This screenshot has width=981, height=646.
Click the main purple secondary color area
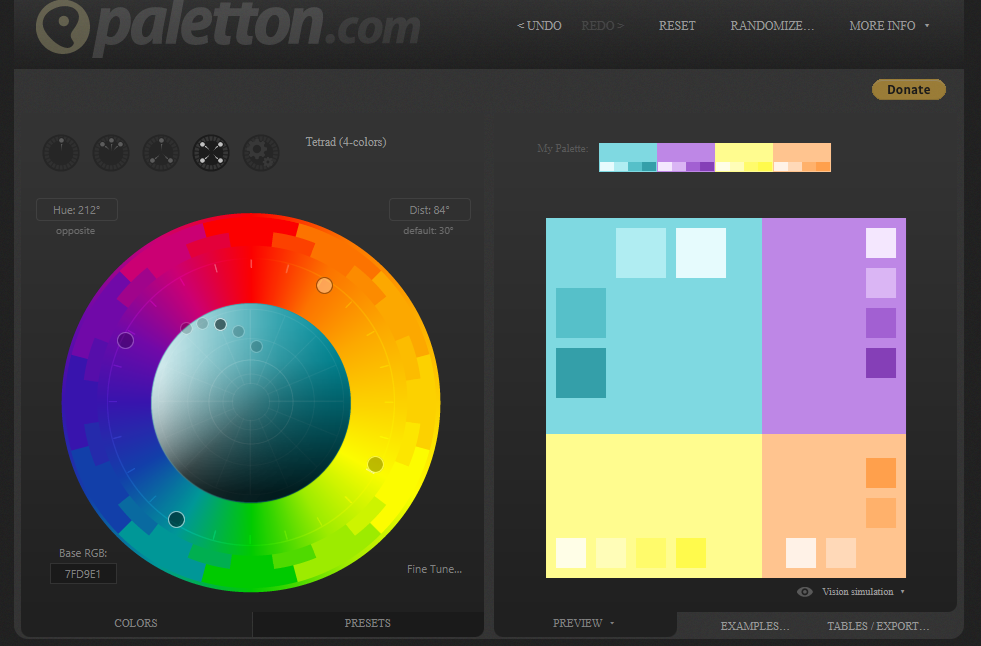[x=813, y=325]
